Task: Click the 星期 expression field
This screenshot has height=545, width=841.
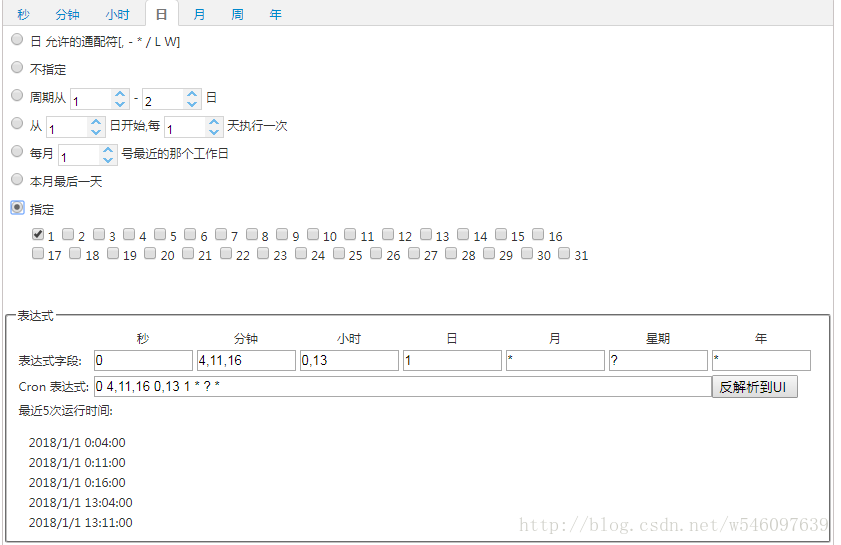Action: [658, 360]
